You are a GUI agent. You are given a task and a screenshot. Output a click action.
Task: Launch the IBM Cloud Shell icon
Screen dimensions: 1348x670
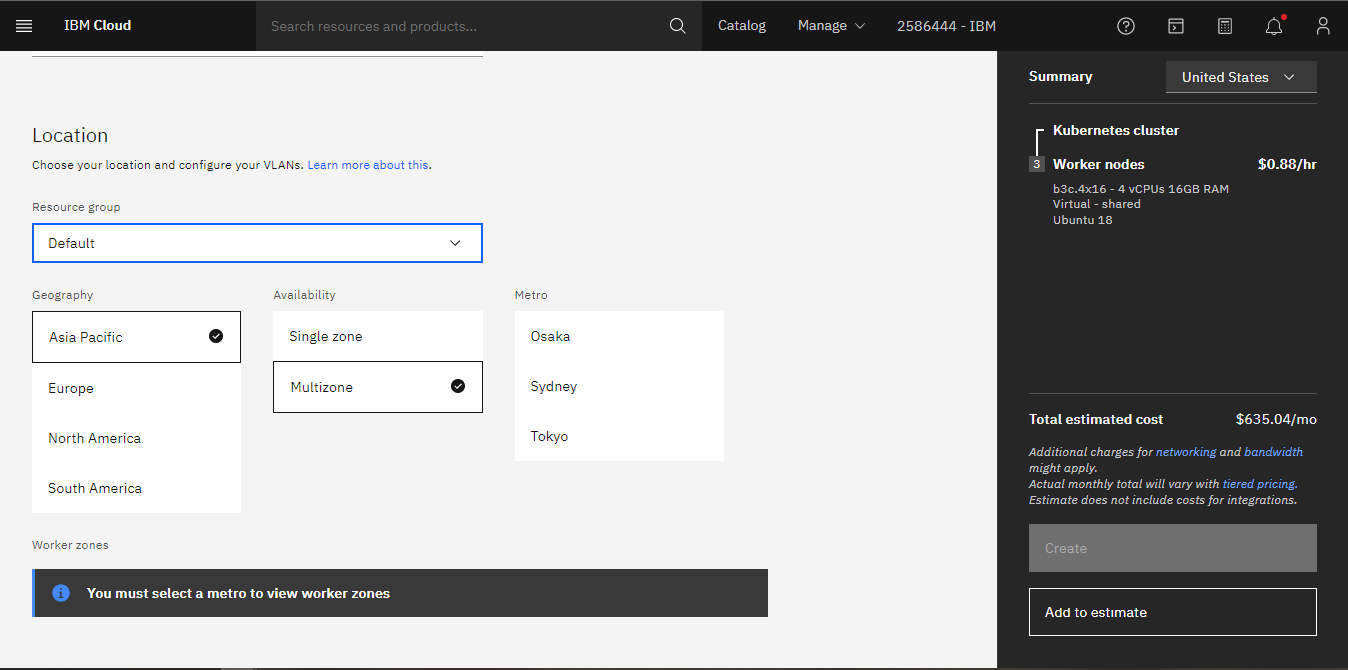click(x=1176, y=26)
